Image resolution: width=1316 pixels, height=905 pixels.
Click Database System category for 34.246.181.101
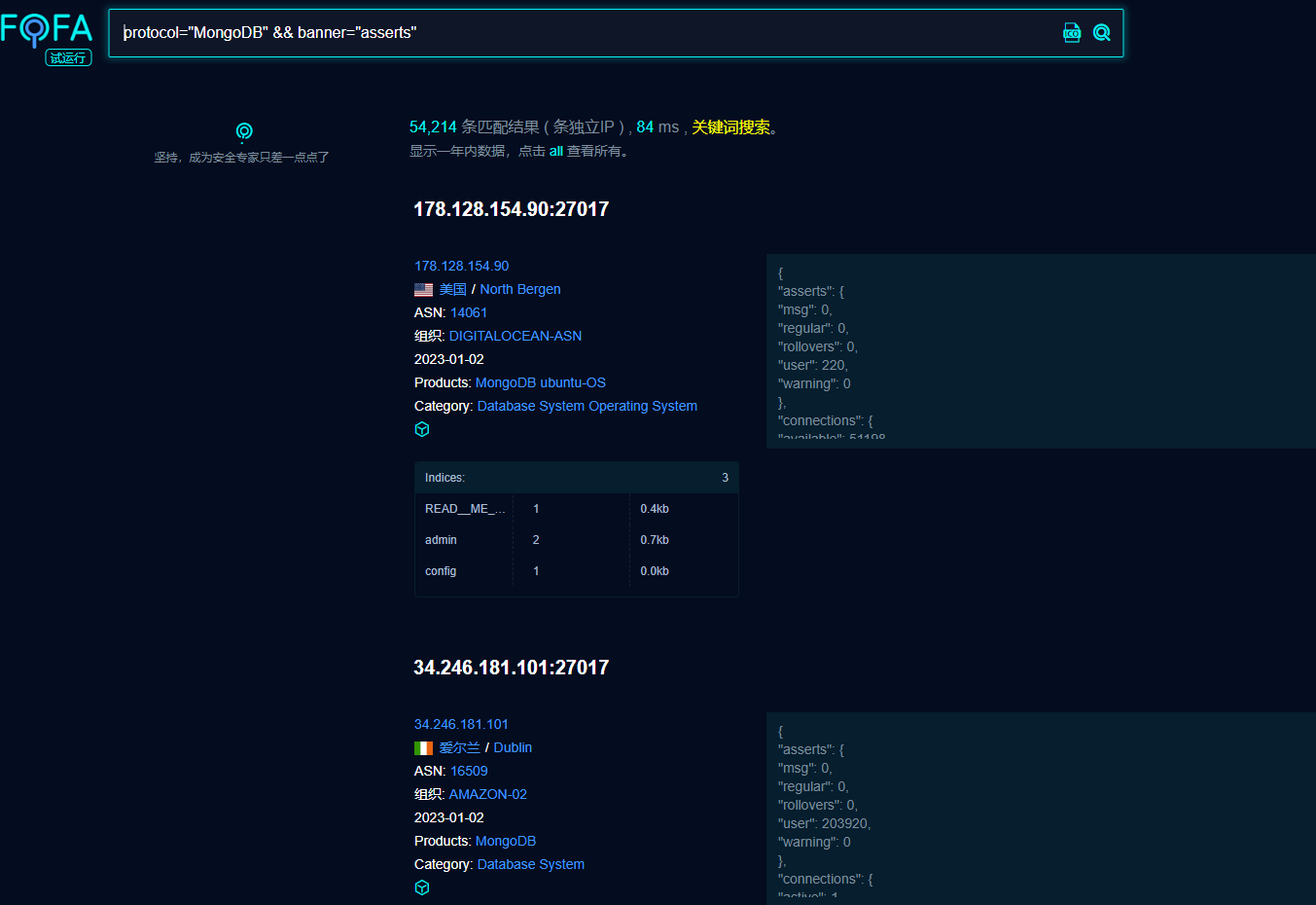[531, 864]
